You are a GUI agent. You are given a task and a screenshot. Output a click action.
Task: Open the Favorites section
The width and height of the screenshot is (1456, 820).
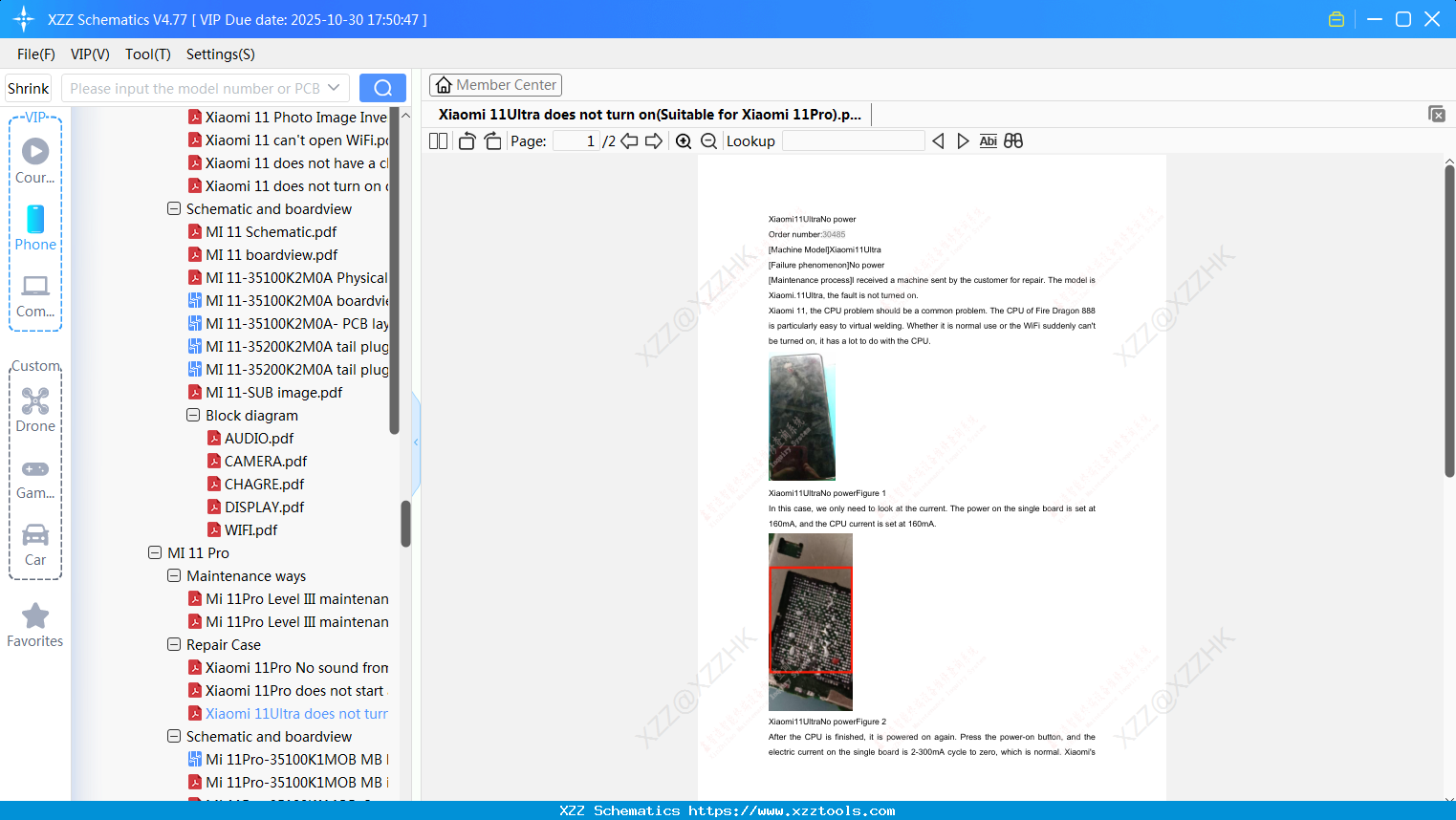35,626
